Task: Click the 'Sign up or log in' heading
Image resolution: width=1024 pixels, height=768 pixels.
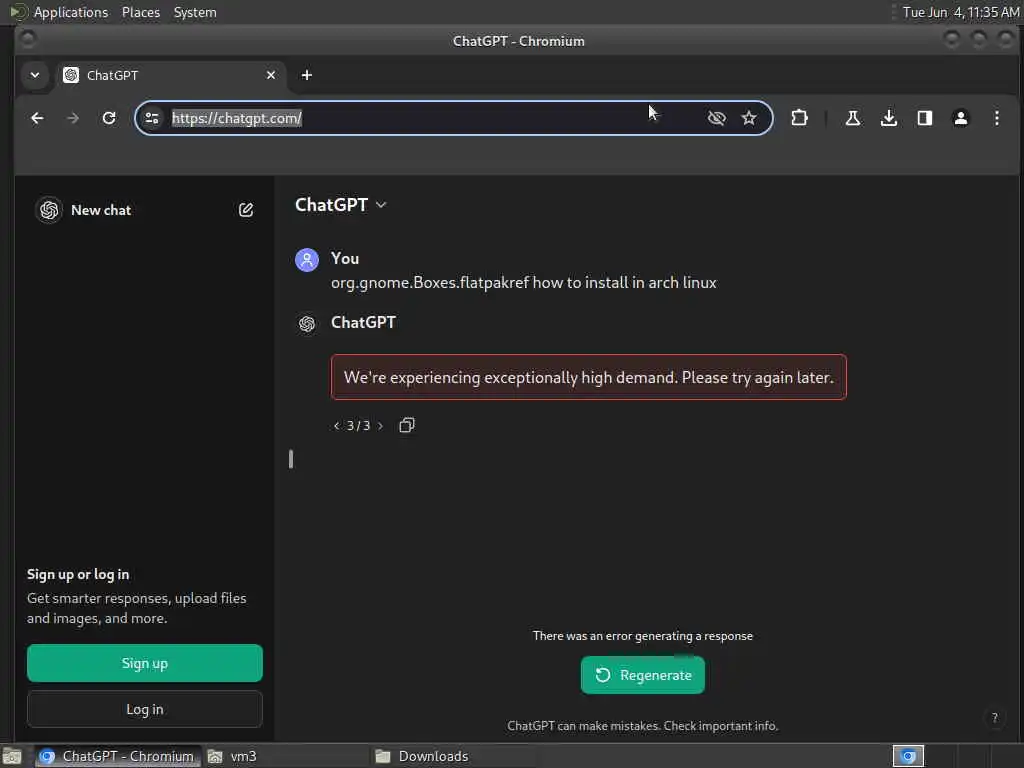Action: point(78,574)
